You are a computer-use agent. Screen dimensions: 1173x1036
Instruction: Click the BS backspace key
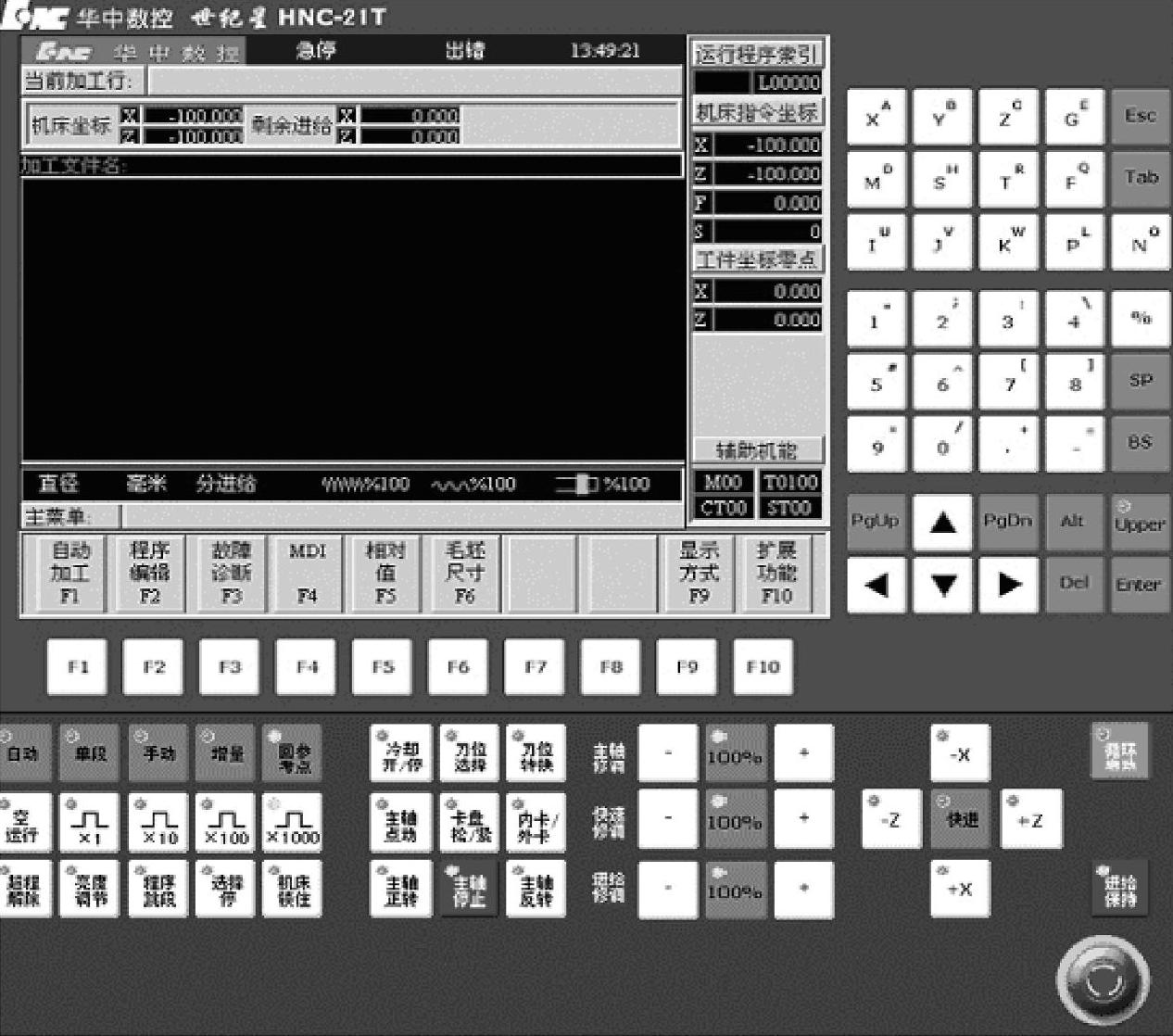[1141, 443]
